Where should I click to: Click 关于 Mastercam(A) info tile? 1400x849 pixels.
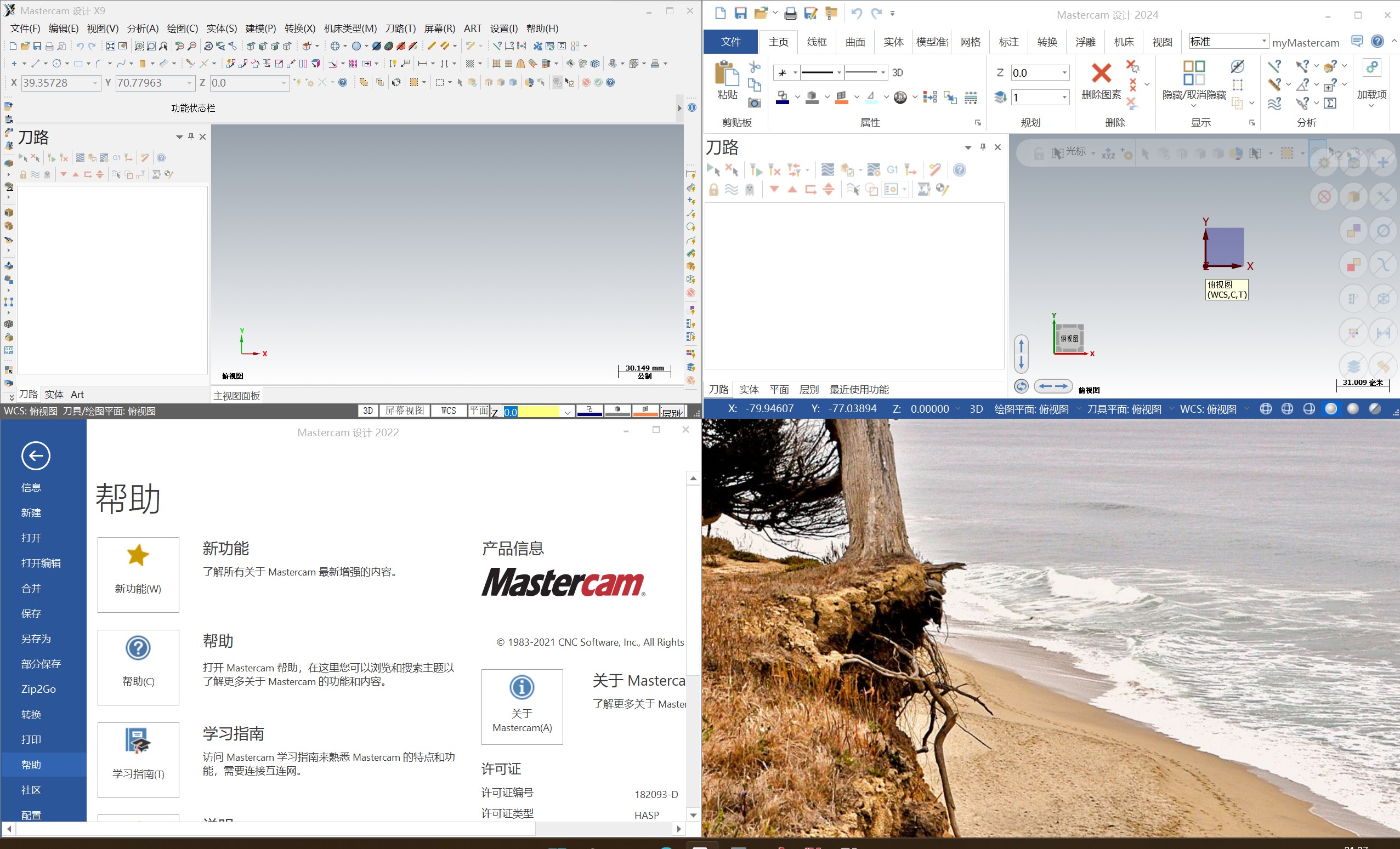click(522, 706)
